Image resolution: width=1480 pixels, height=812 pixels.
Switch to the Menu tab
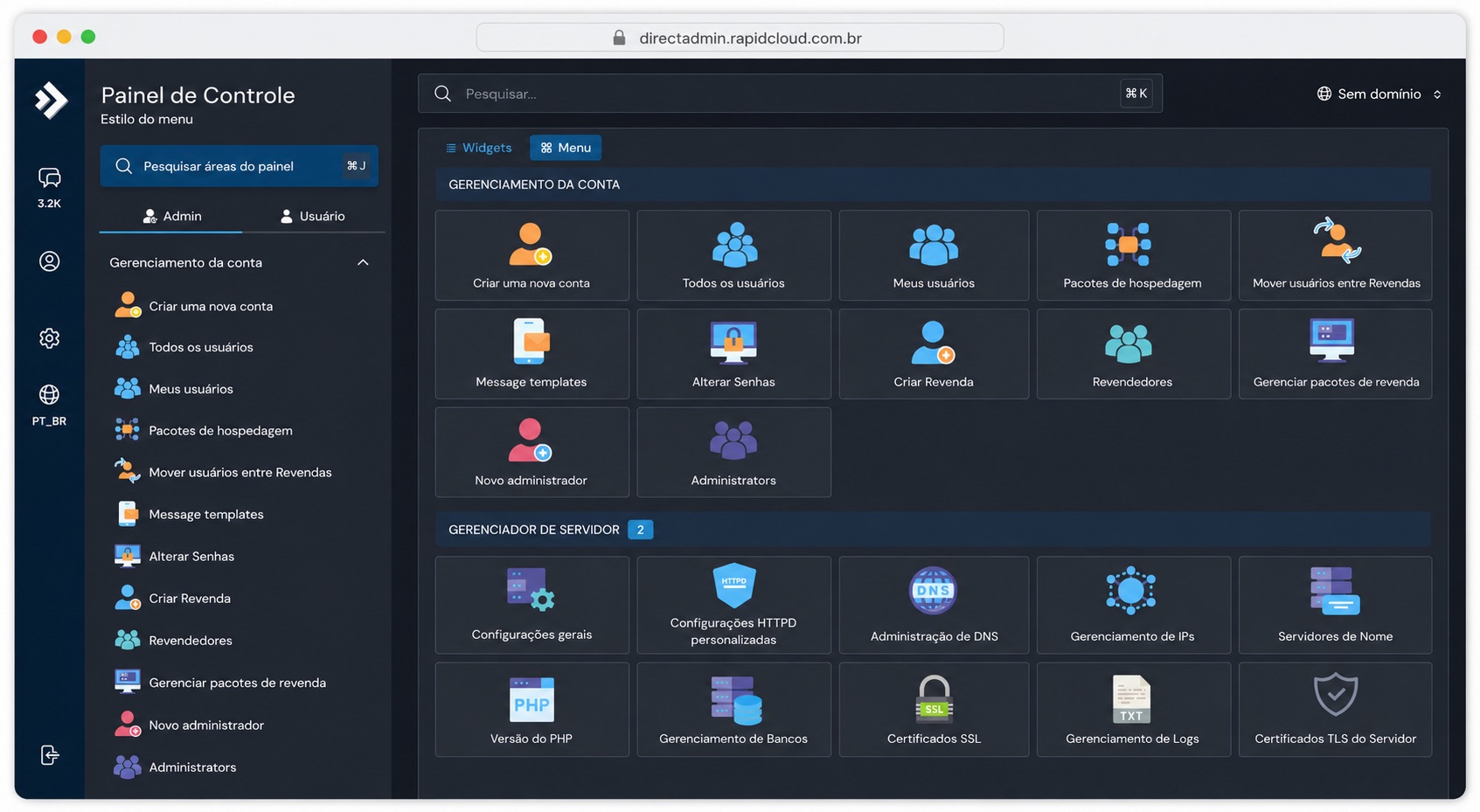coord(566,148)
